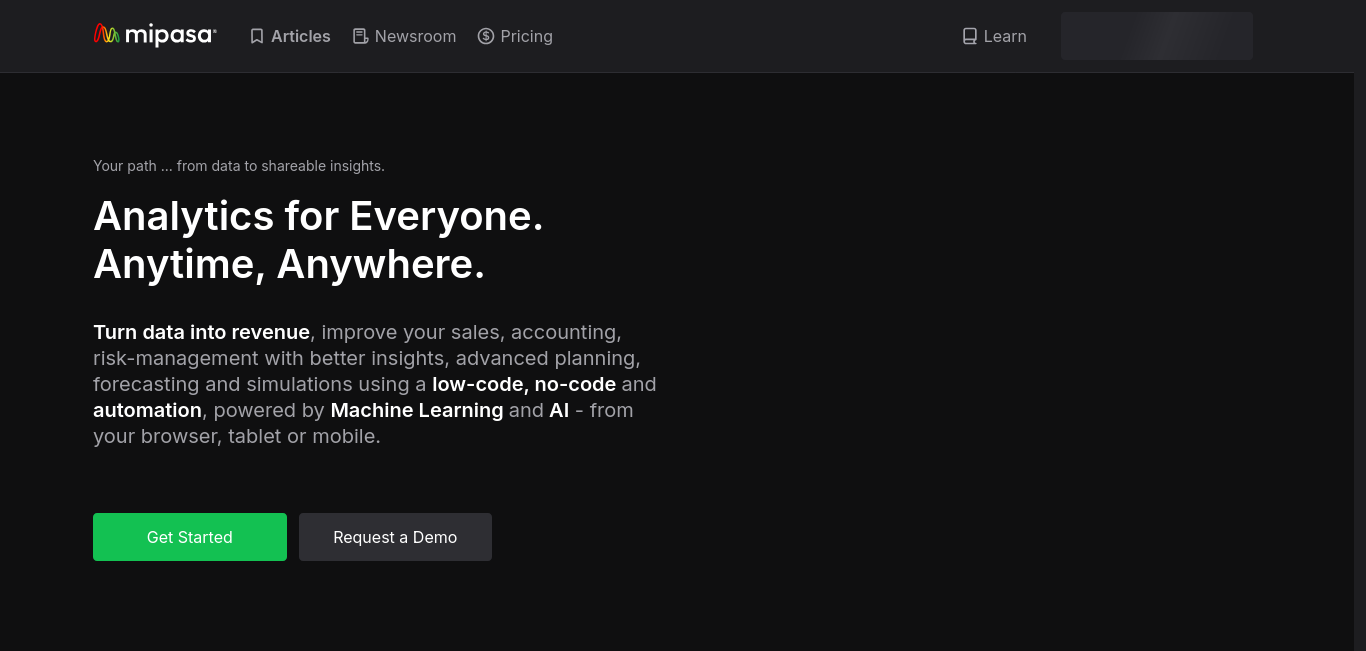1366x651 pixels.
Task: Open the Learn link
Action: 994,36
